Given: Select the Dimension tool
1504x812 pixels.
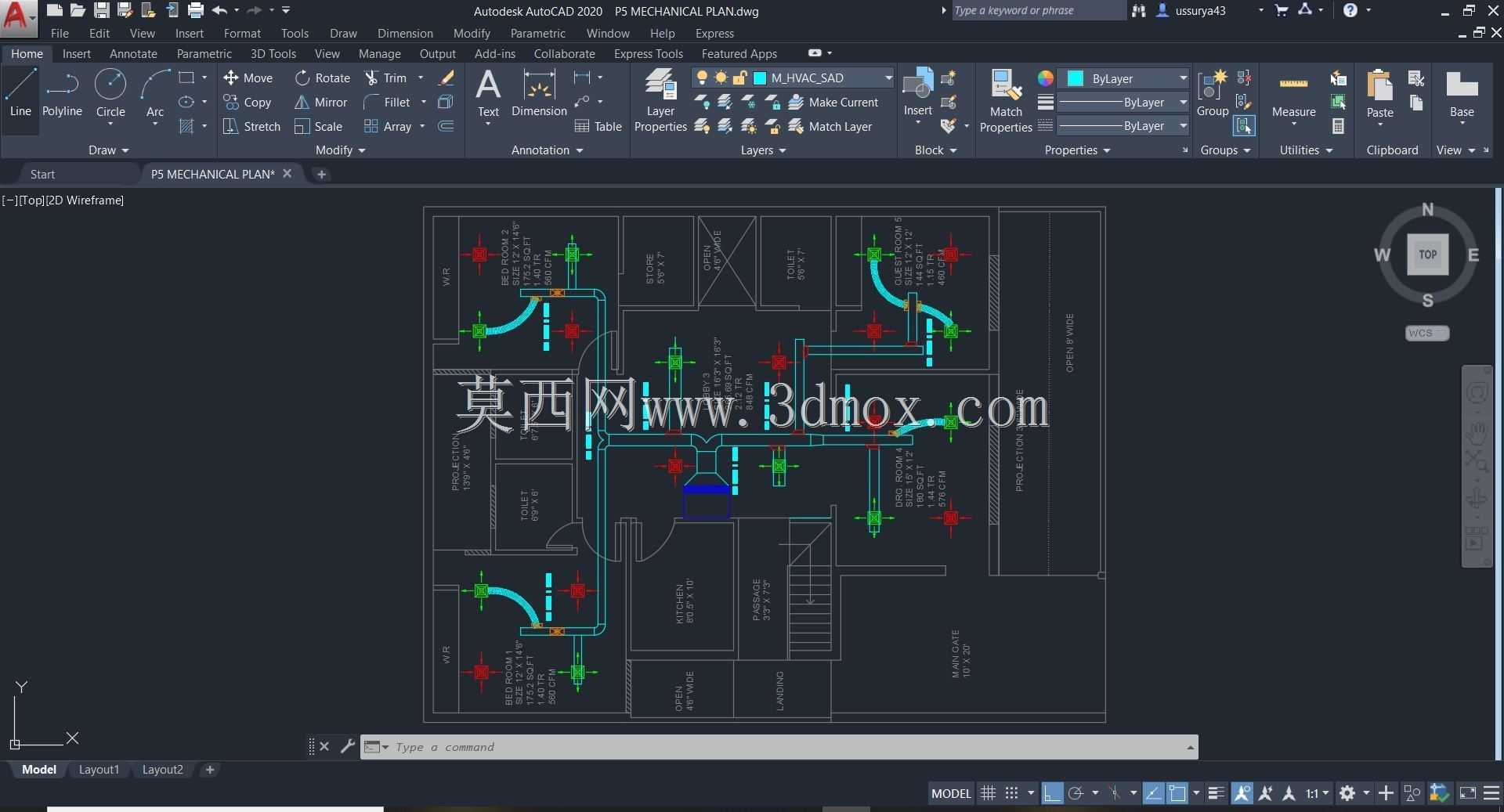Looking at the screenshot, I should click(x=539, y=92).
